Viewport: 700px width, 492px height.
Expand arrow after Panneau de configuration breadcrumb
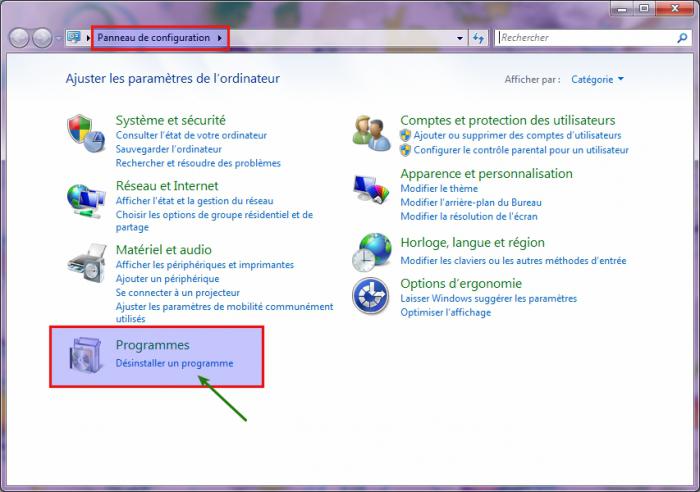[x=220, y=38]
